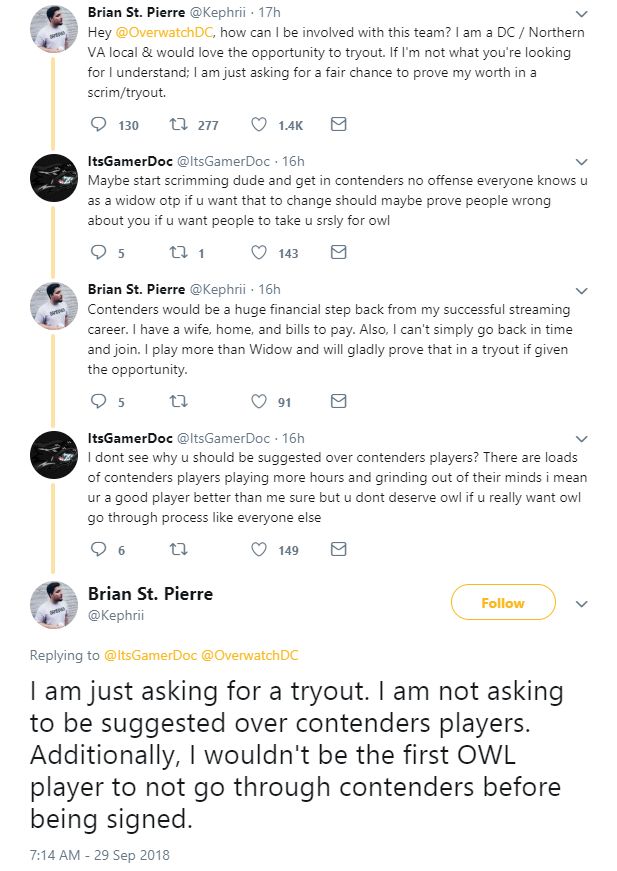Like the tweet showing 91 likes

coord(259,401)
